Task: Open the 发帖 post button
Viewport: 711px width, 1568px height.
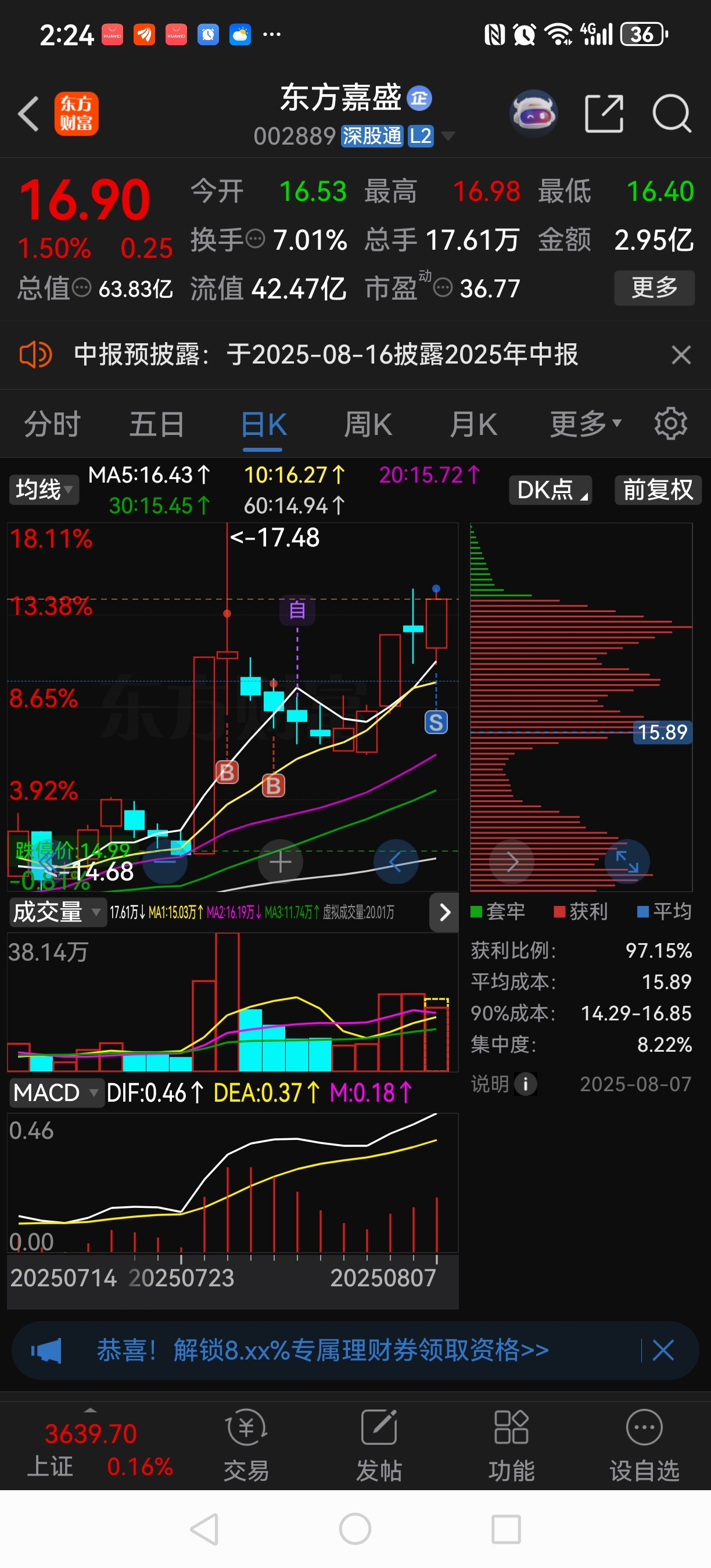Action: (x=379, y=1445)
